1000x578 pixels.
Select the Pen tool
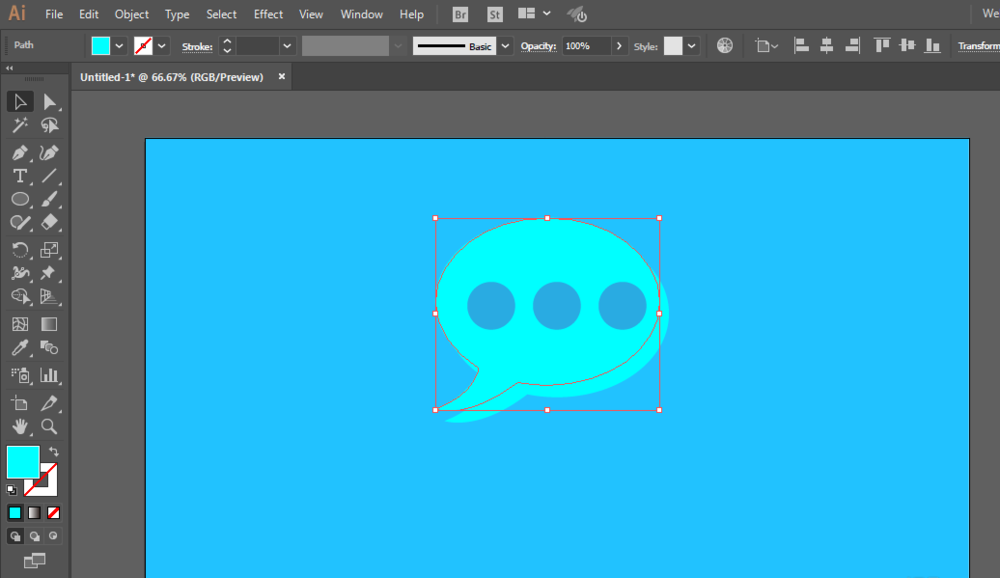coord(20,153)
